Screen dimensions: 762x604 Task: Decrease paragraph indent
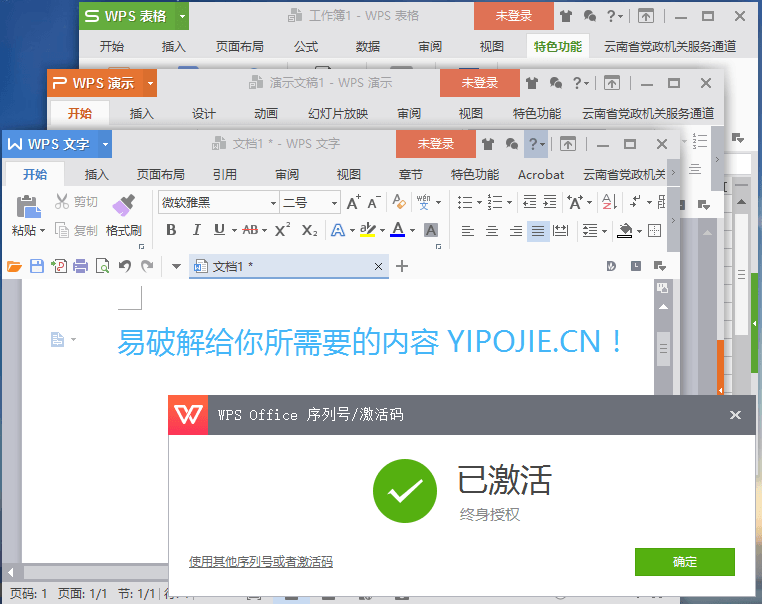pyautogui.click(x=529, y=202)
